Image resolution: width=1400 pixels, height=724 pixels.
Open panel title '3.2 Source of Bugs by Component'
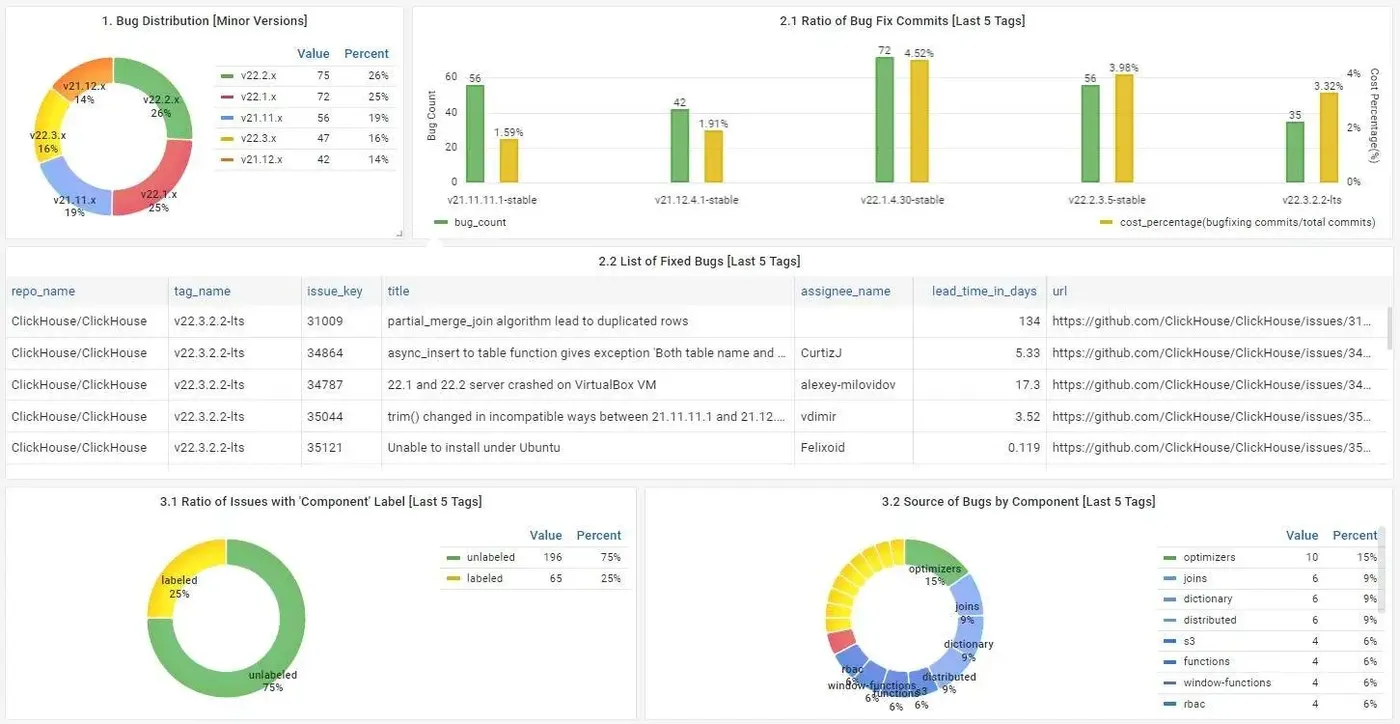pyautogui.click(x=1018, y=501)
